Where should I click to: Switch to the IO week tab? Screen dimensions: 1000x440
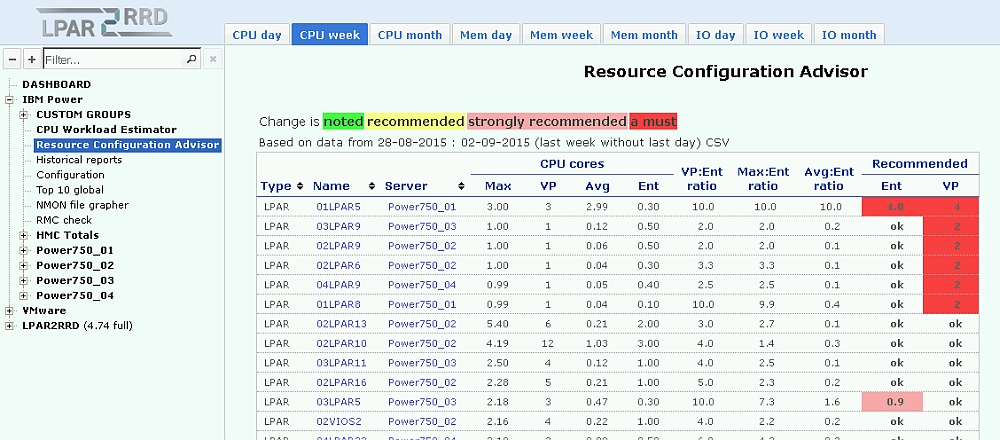click(x=779, y=35)
